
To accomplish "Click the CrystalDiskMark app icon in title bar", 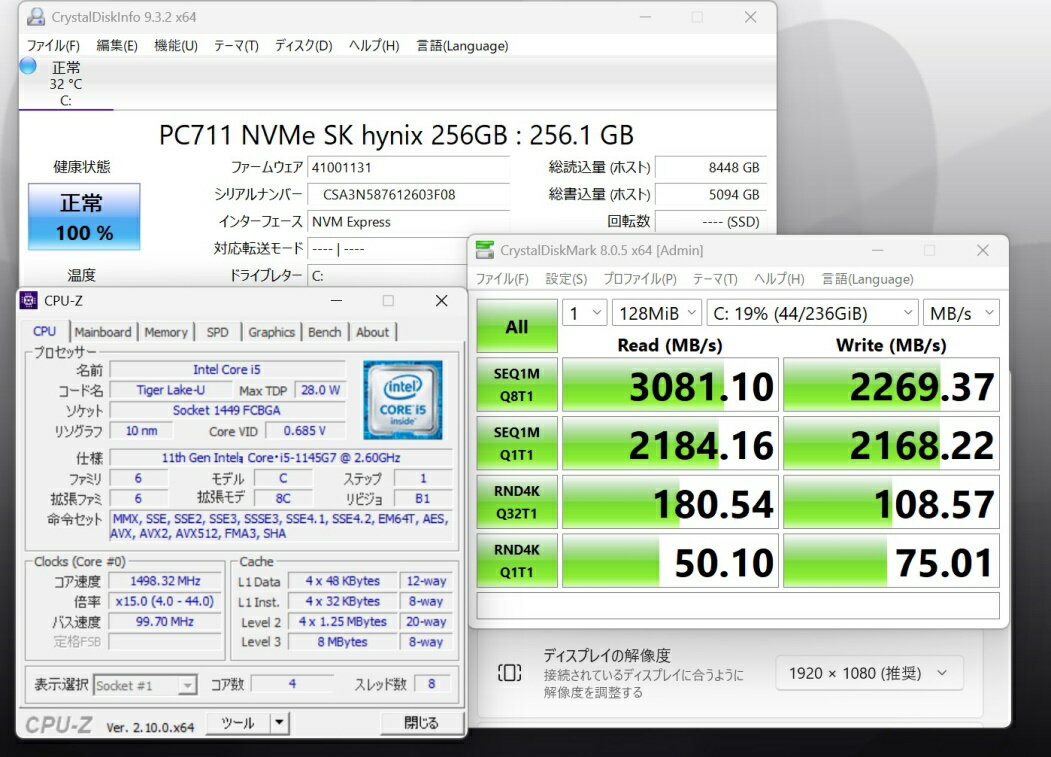I will 485,250.
